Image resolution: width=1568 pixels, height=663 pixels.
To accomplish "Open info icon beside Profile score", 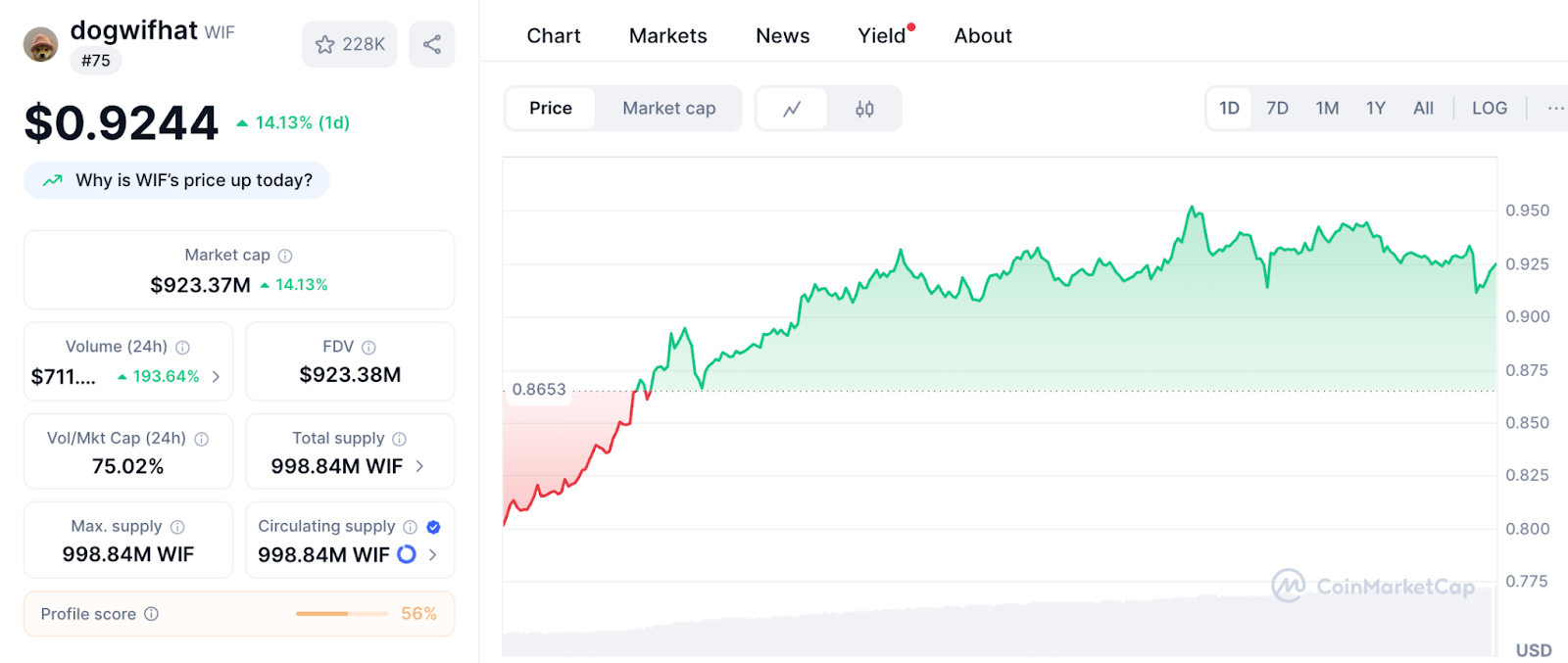I will click(x=151, y=614).
